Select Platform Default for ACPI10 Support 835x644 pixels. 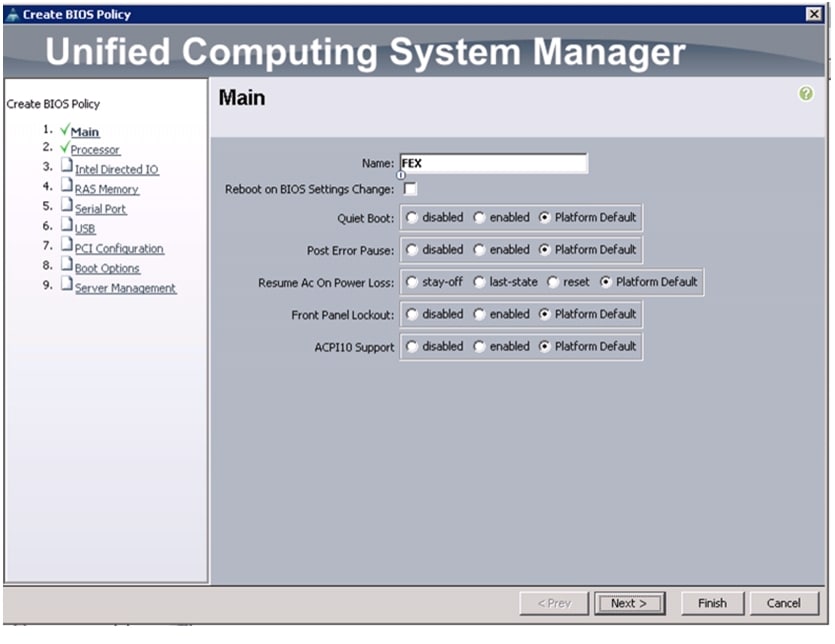tap(544, 347)
